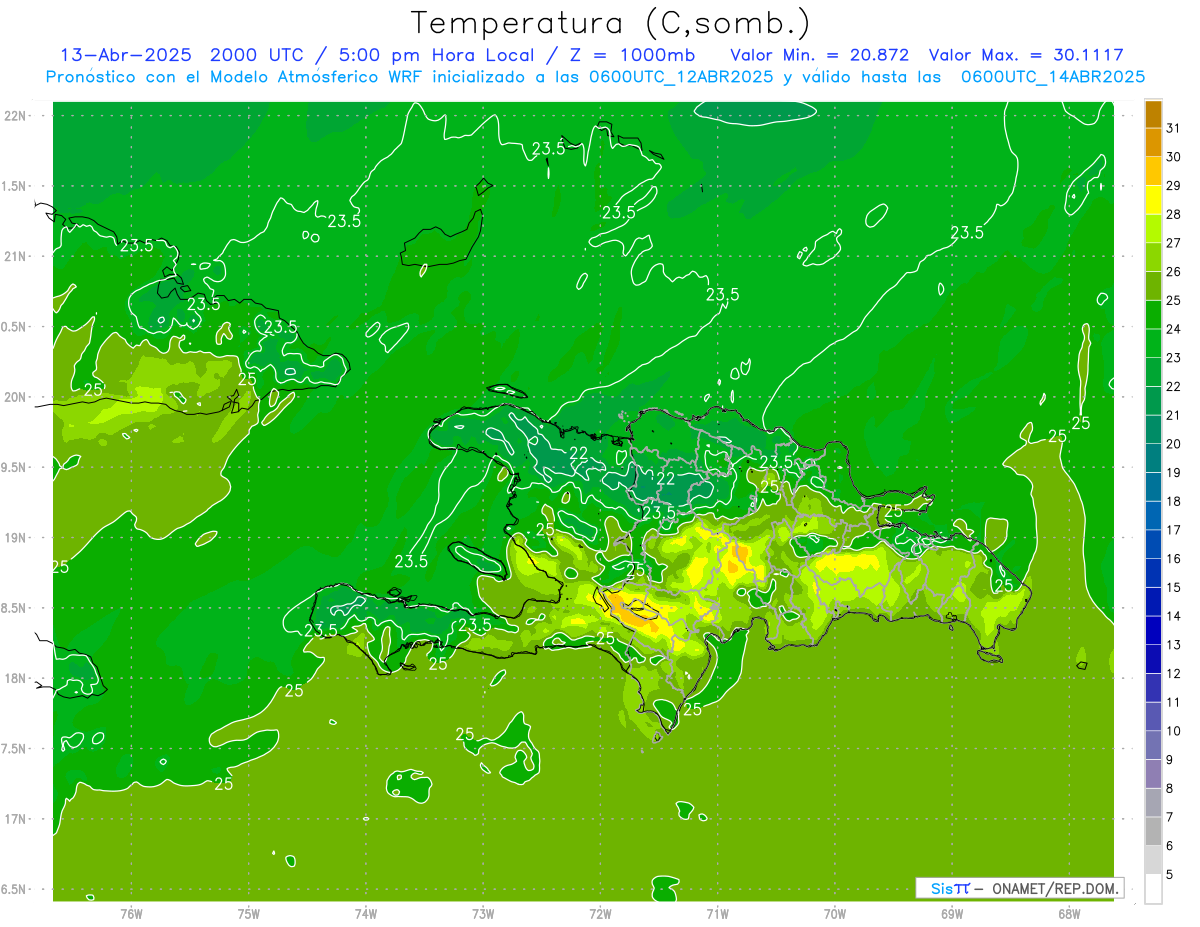Click the "Temperatura (C,somb.)" map title
Image resolution: width=1200 pixels, height=927 pixels.
(x=610, y=23)
